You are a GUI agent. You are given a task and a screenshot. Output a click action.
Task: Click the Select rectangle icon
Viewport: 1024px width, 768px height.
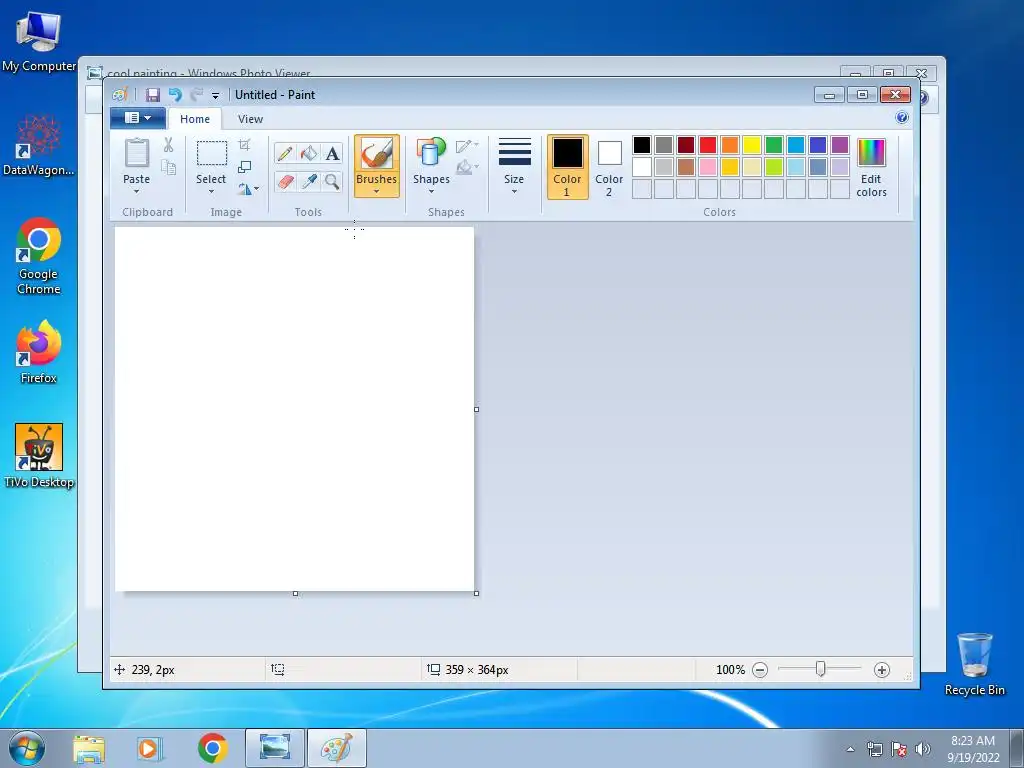(212, 153)
